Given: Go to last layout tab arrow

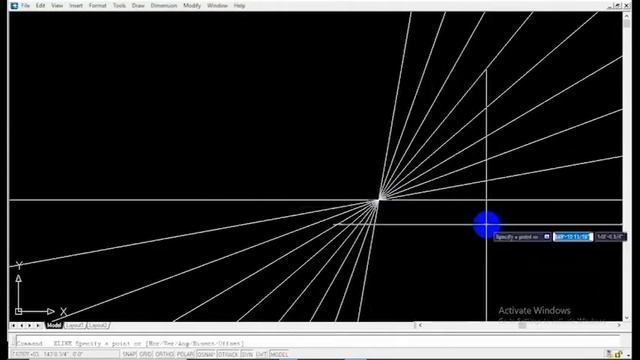Looking at the screenshot, I should [x=38, y=325].
